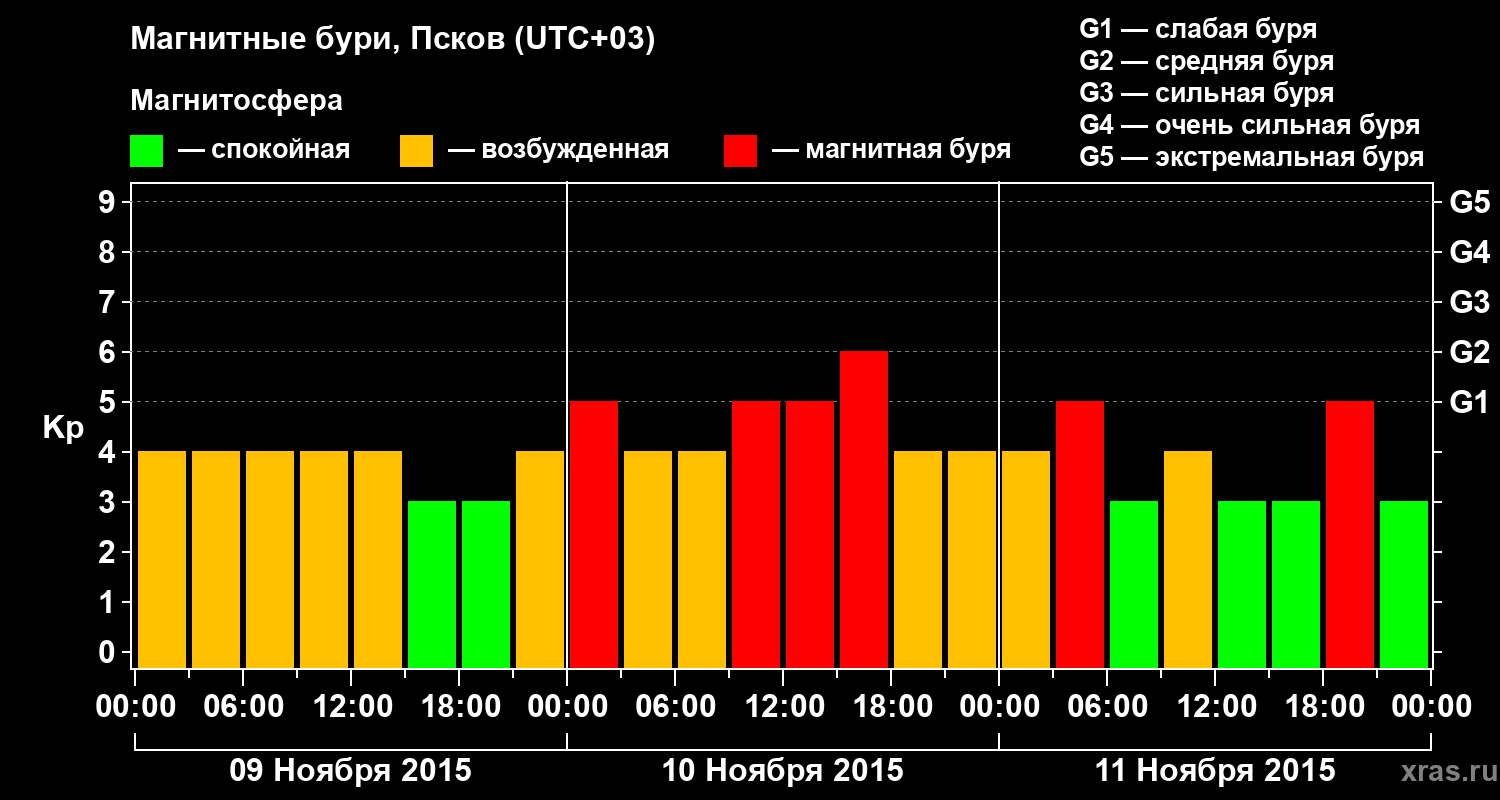Click the 'Магнитосфера' heading
The height and width of the screenshot is (800, 1500).
tap(236, 101)
